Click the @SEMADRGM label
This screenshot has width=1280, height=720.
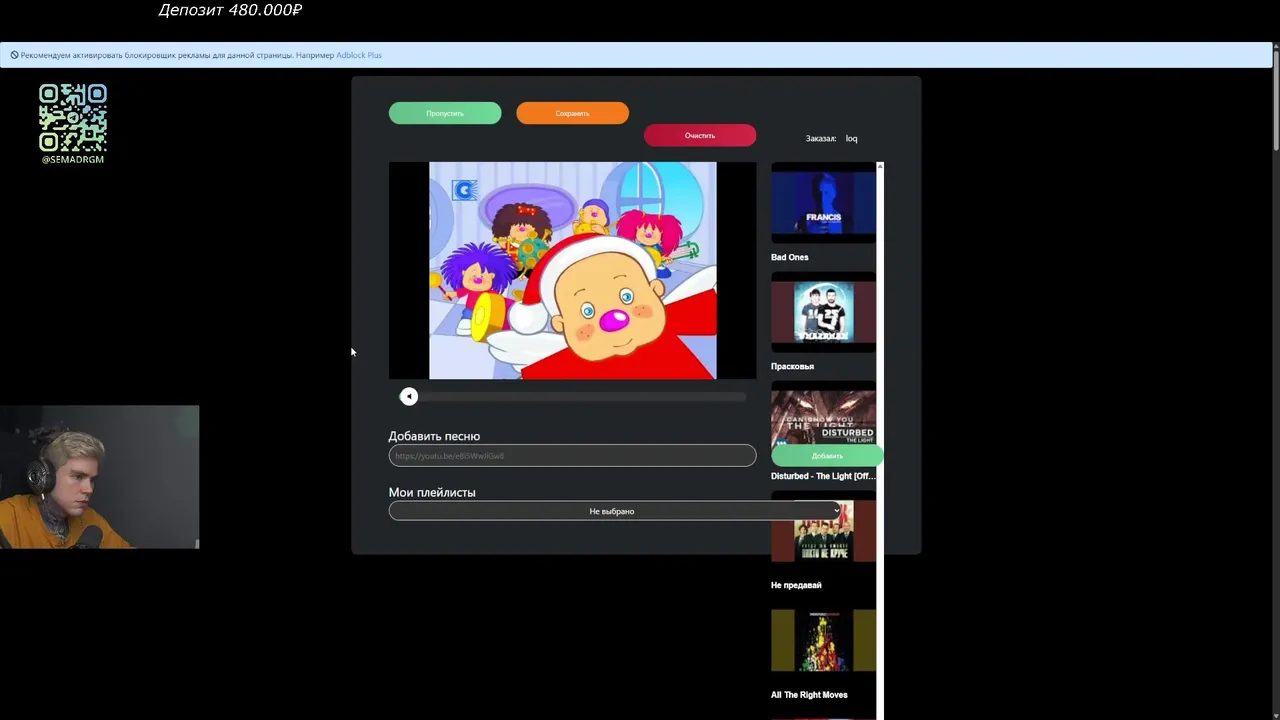73,159
